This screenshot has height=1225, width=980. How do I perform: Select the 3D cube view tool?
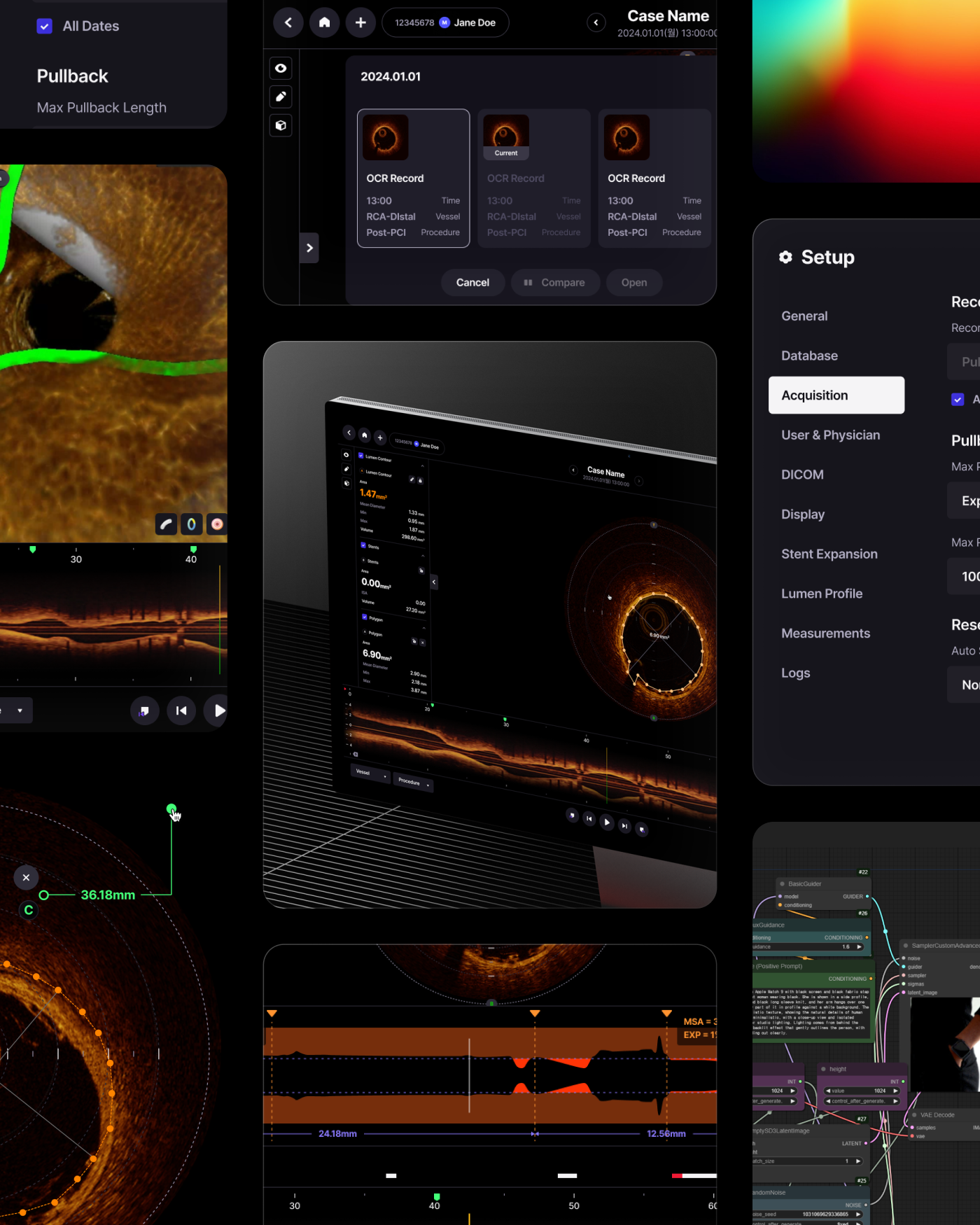(x=281, y=125)
